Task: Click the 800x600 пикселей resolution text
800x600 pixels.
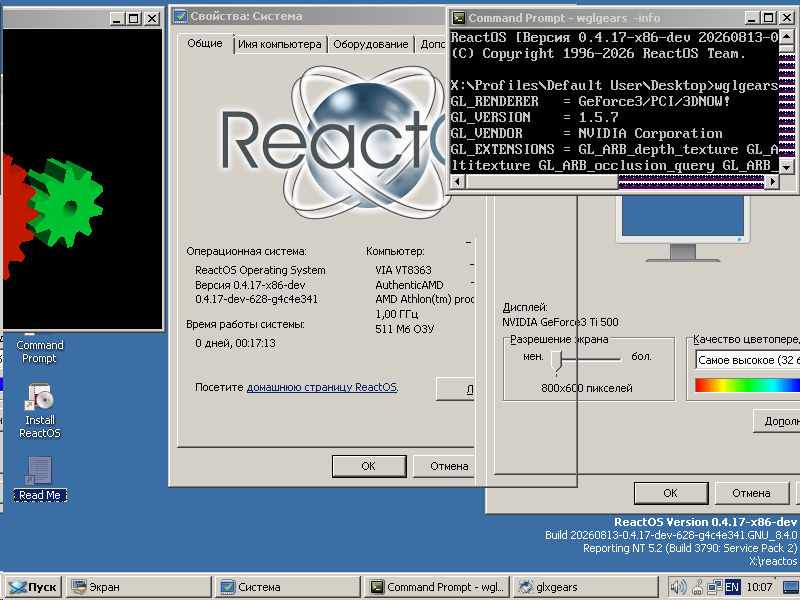Action: click(x=587, y=388)
